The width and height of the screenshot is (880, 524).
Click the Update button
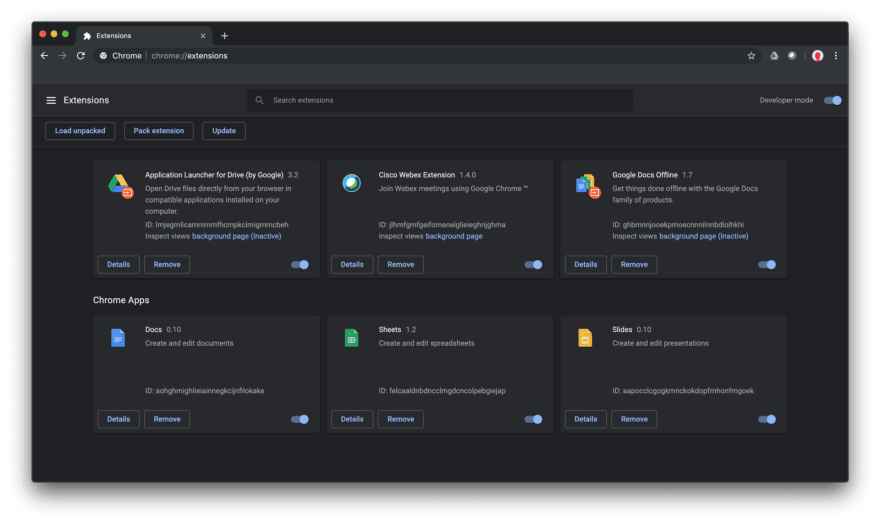tap(224, 131)
